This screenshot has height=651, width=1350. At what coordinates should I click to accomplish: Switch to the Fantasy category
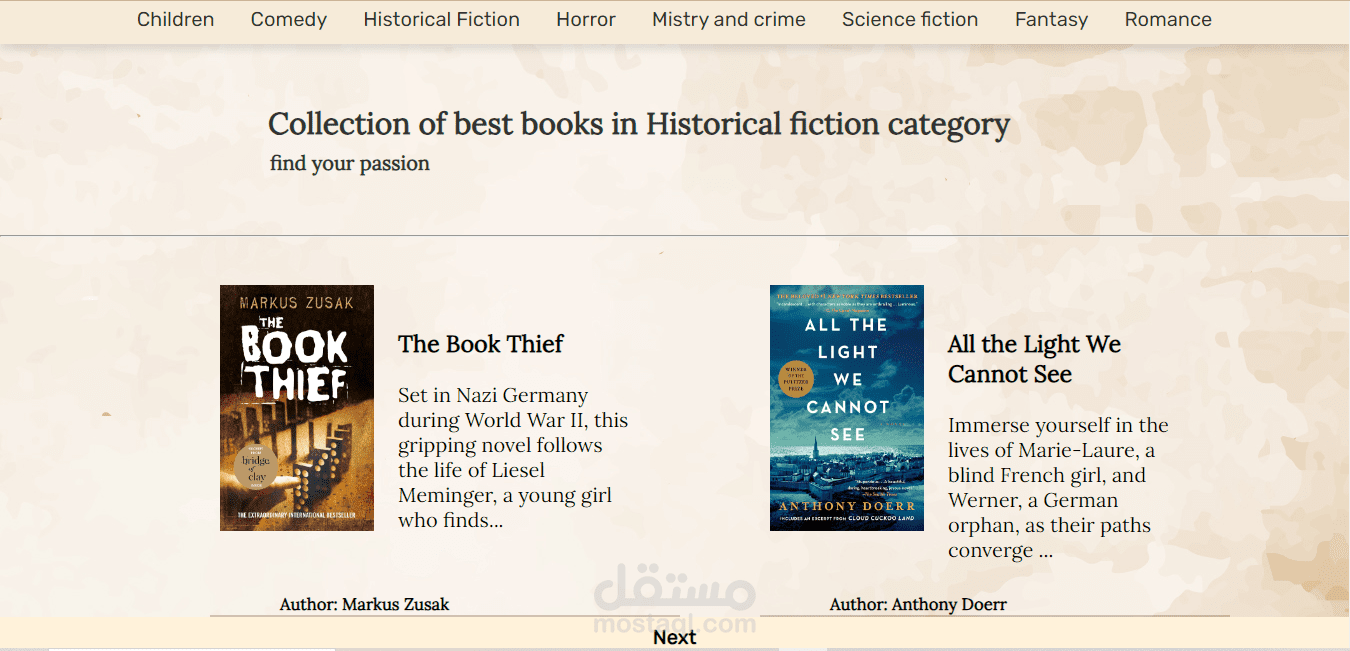(1051, 19)
